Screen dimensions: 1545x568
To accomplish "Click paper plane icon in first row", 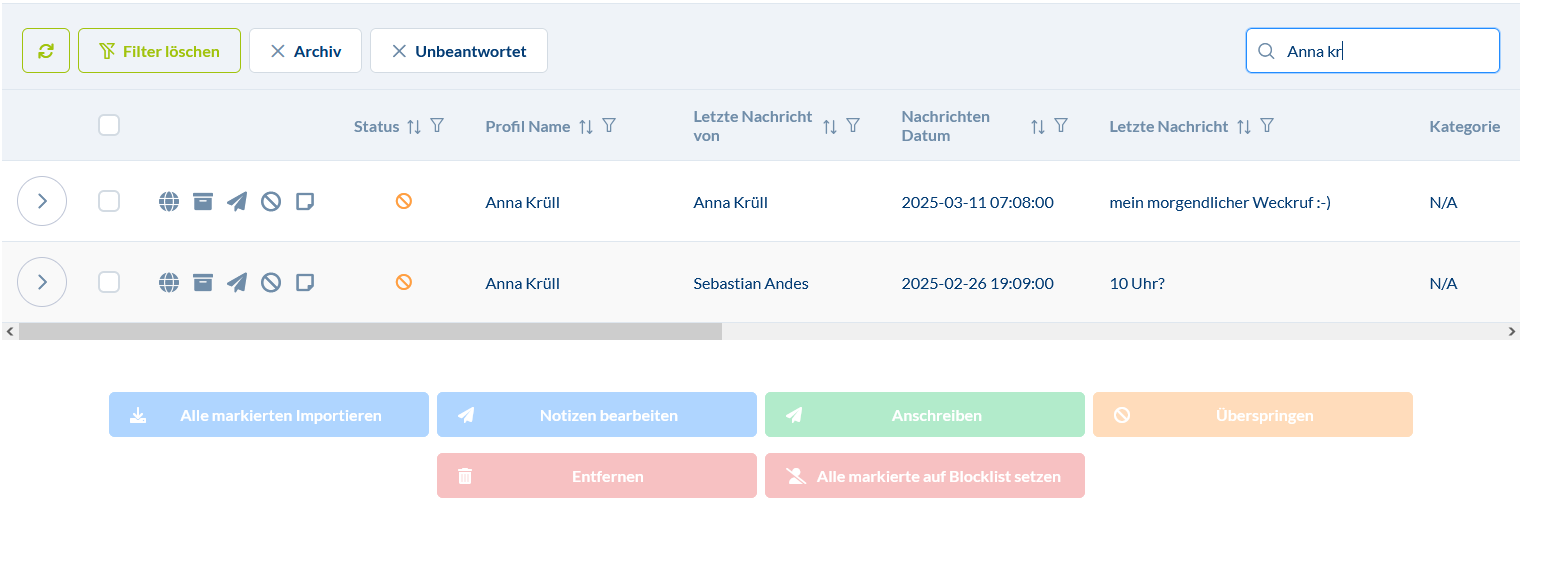I will click(237, 202).
